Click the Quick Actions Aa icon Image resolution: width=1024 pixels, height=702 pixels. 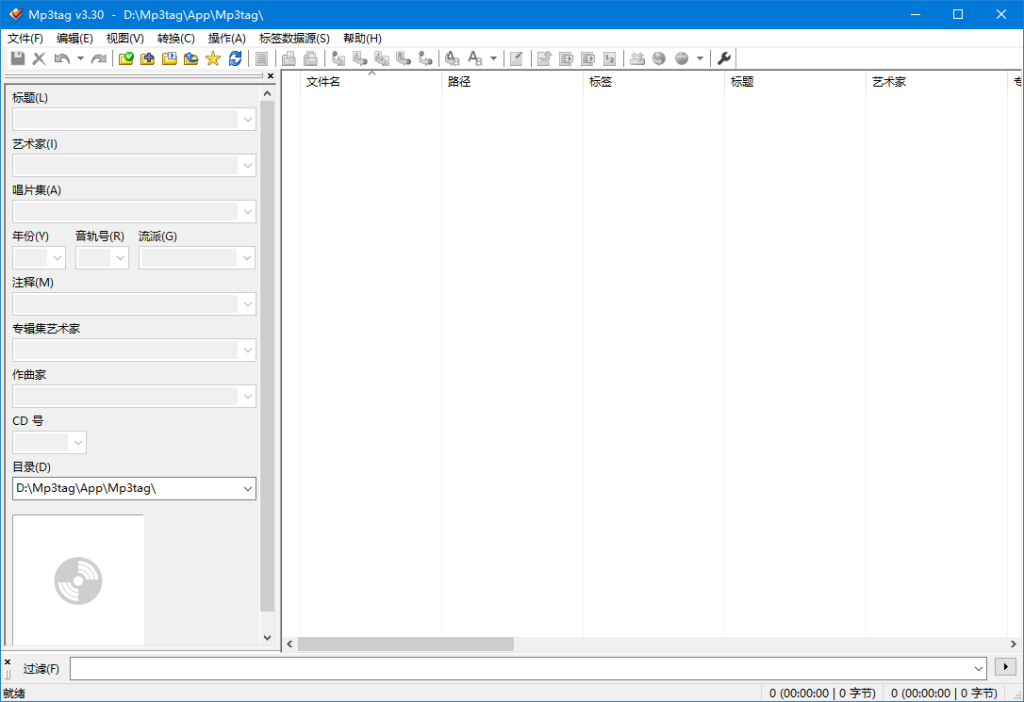click(475, 58)
